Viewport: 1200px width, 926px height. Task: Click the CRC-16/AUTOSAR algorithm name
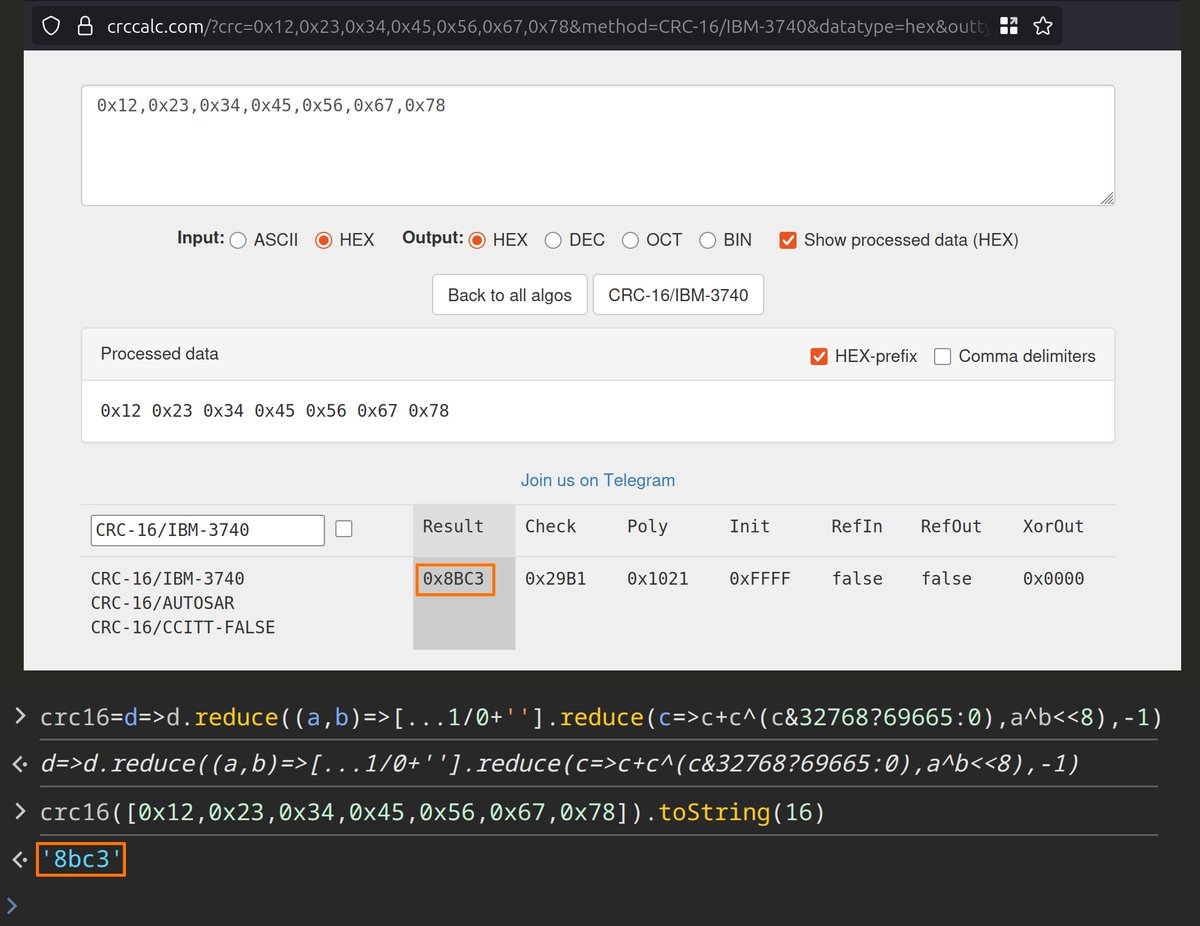point(163,603)
